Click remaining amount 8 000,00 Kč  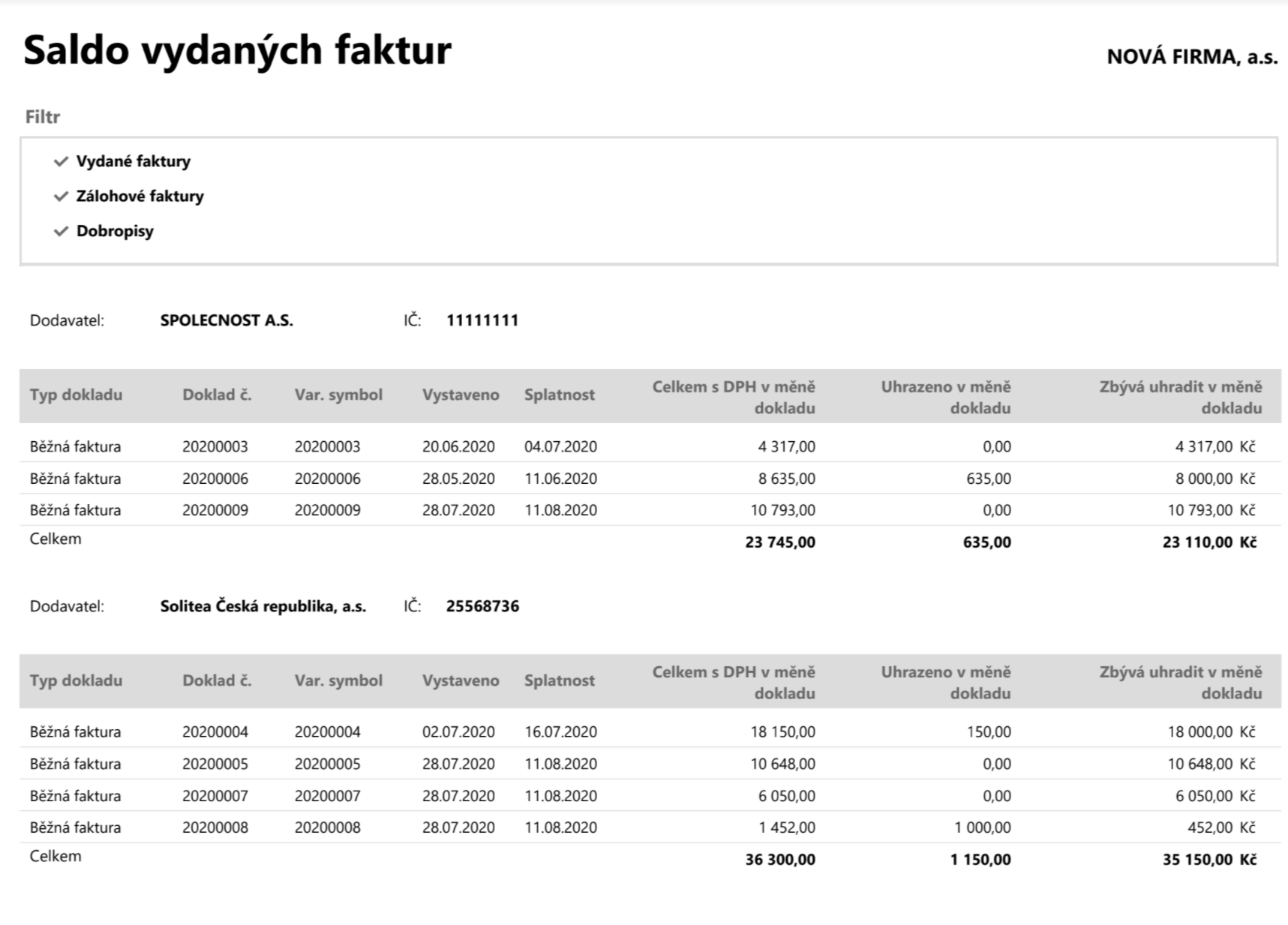tap(1215, 479)
